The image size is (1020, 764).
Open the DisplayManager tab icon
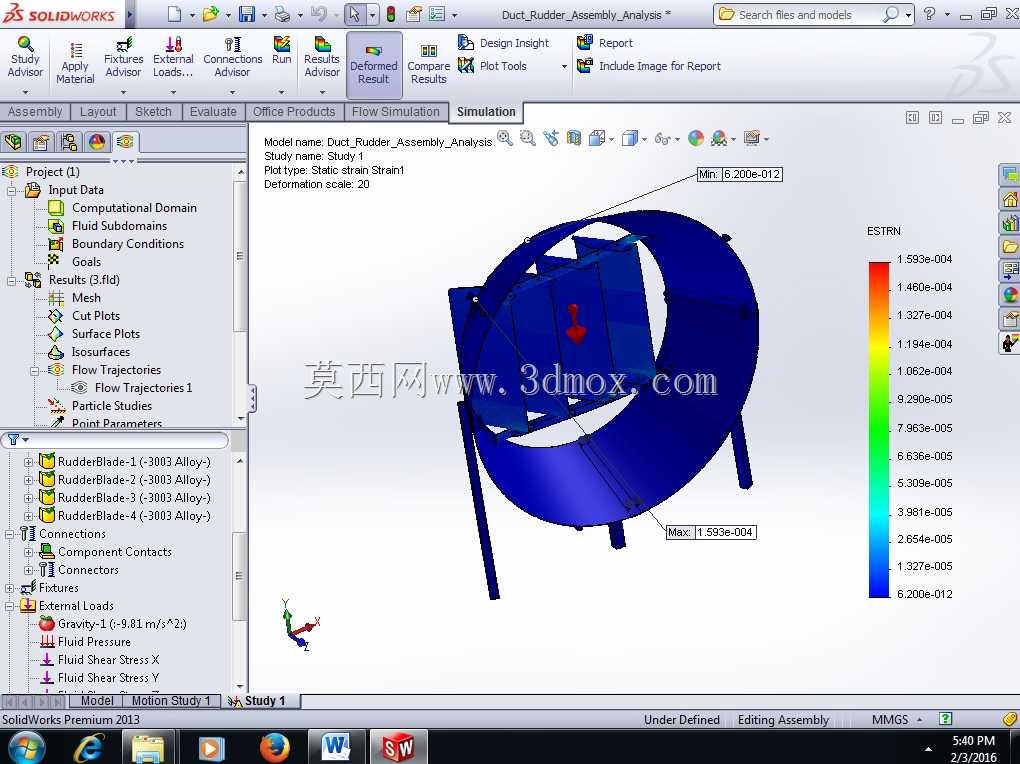pyautogui.click(x=97, y=141)
